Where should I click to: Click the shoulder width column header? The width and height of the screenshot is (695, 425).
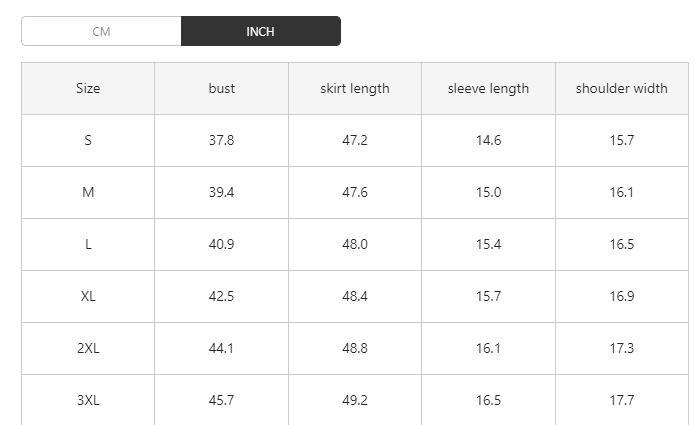(x=621, y=88)
